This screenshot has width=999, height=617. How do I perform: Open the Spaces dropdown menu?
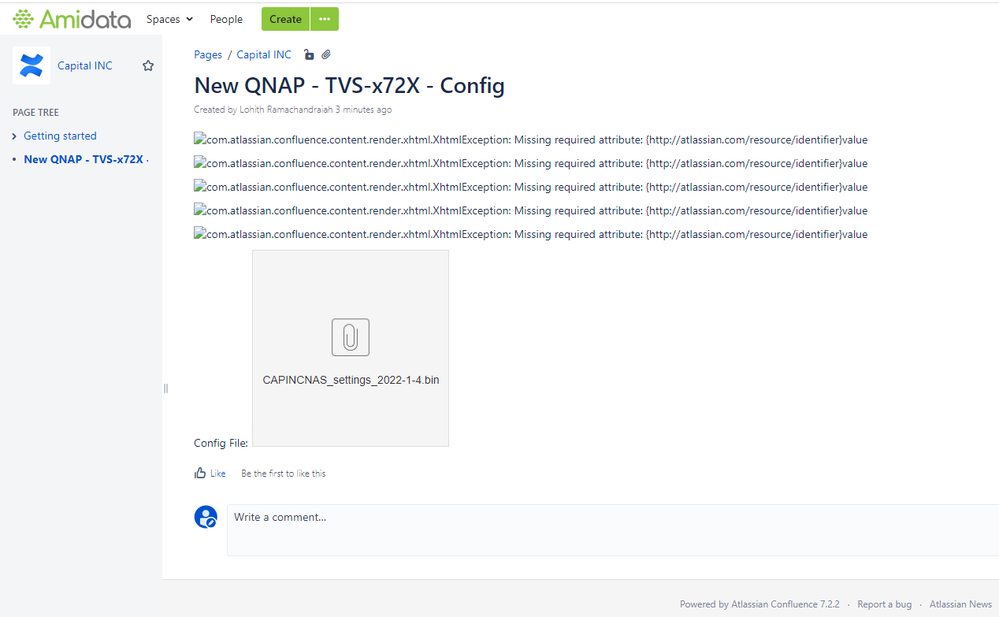[169, 19]
